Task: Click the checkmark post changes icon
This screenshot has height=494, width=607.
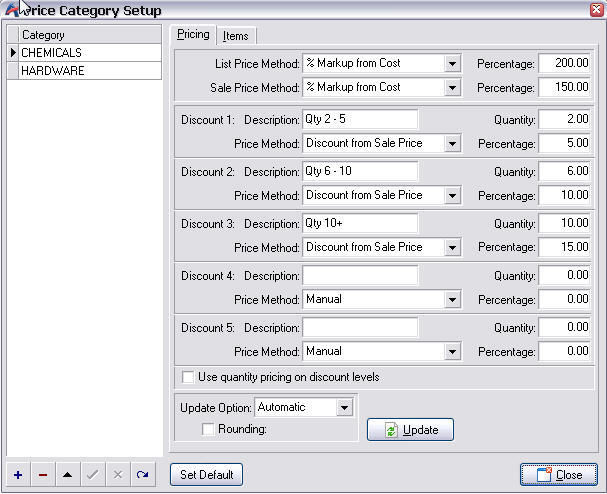Action: [x=93, y=475]
